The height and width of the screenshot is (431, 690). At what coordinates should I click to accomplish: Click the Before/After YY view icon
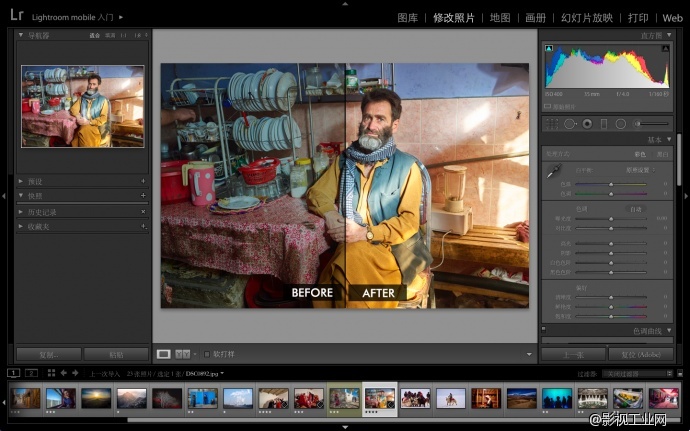tap(182, 353)
